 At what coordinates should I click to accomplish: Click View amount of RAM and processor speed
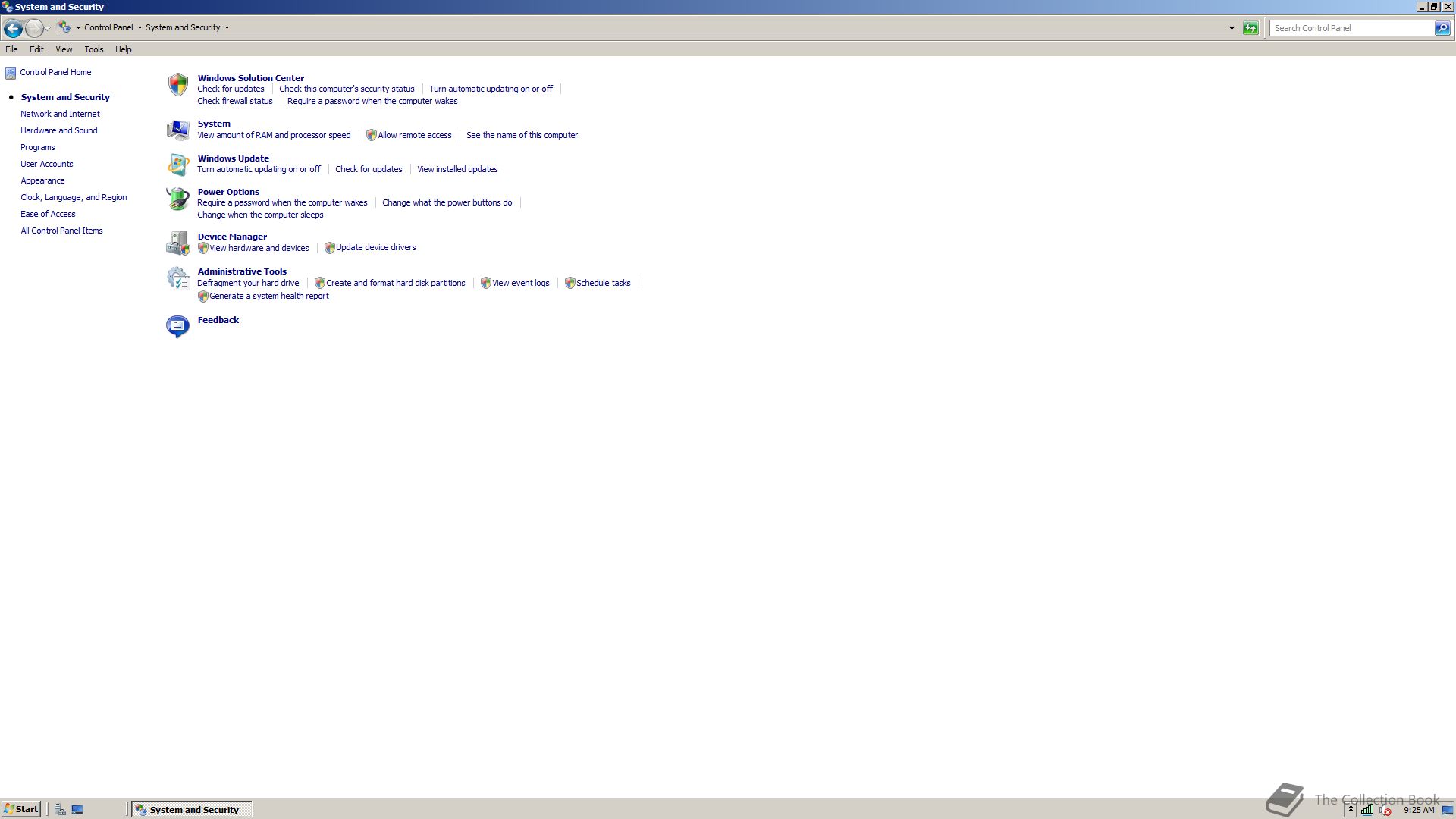pos(274,135)
